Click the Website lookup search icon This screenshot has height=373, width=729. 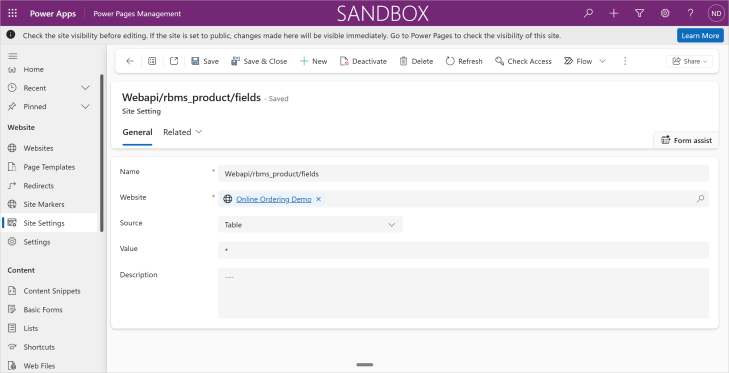coord(700,199)
